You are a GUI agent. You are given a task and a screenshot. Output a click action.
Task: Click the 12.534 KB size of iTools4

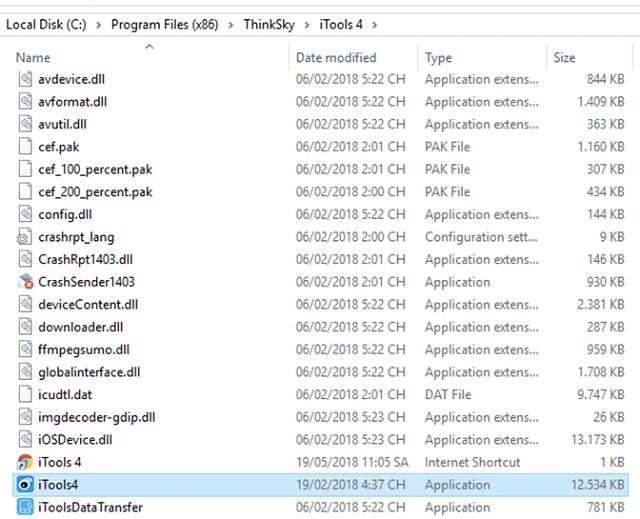click(x=598, y=485)
